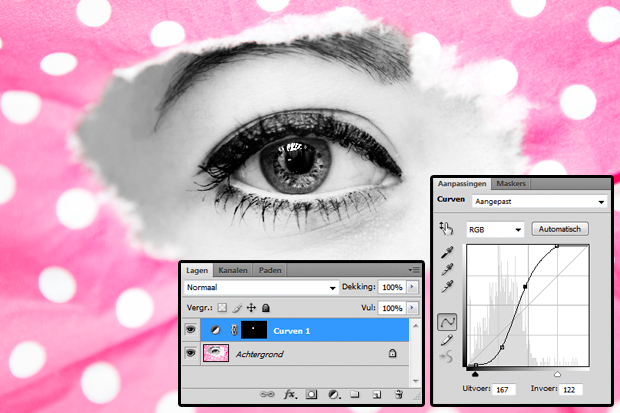Click the Automatisch button
The width and height of the screenshot is (620, 413).
[560, 229]
